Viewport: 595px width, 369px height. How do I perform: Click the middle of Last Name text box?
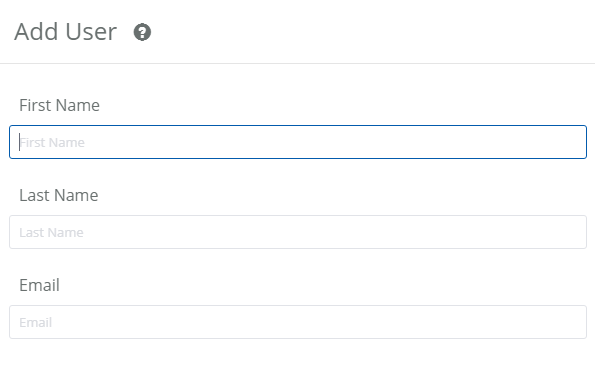298,232
